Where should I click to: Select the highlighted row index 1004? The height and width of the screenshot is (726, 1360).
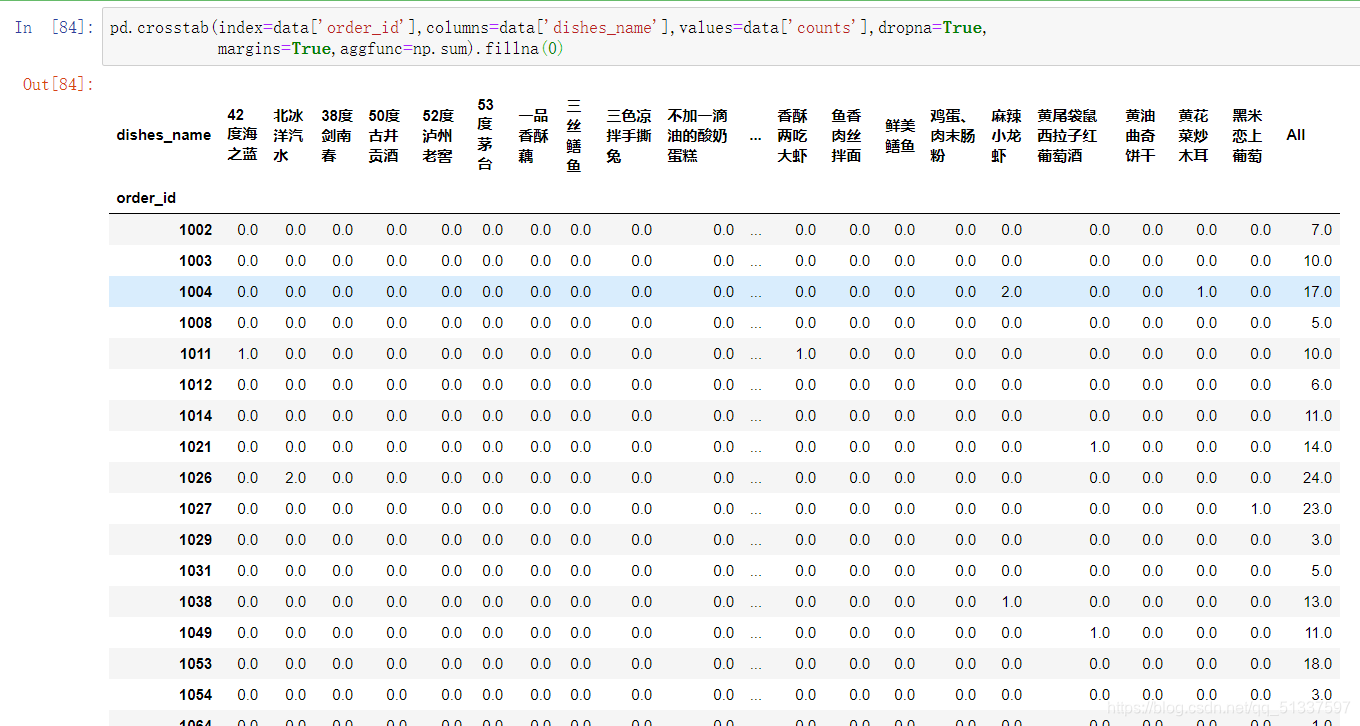point(196,292)
